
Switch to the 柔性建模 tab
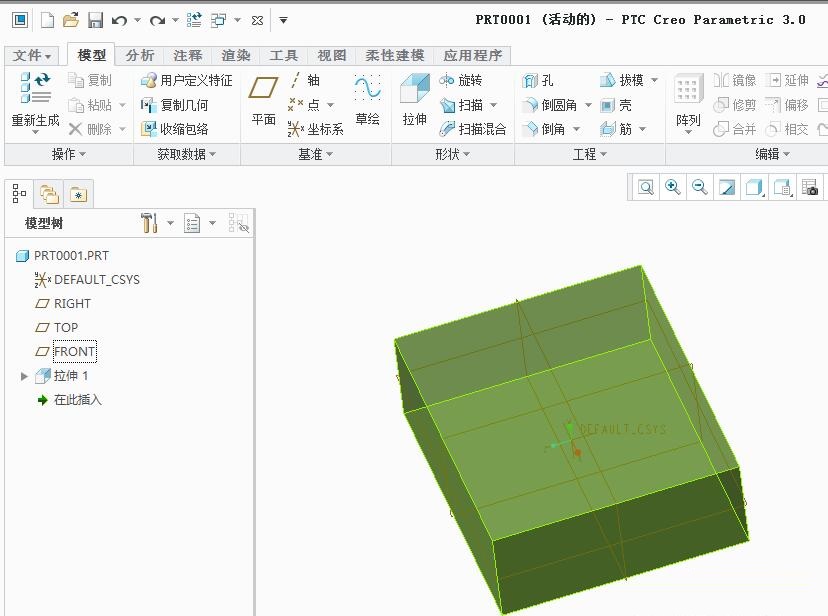[x=395, y=55]
